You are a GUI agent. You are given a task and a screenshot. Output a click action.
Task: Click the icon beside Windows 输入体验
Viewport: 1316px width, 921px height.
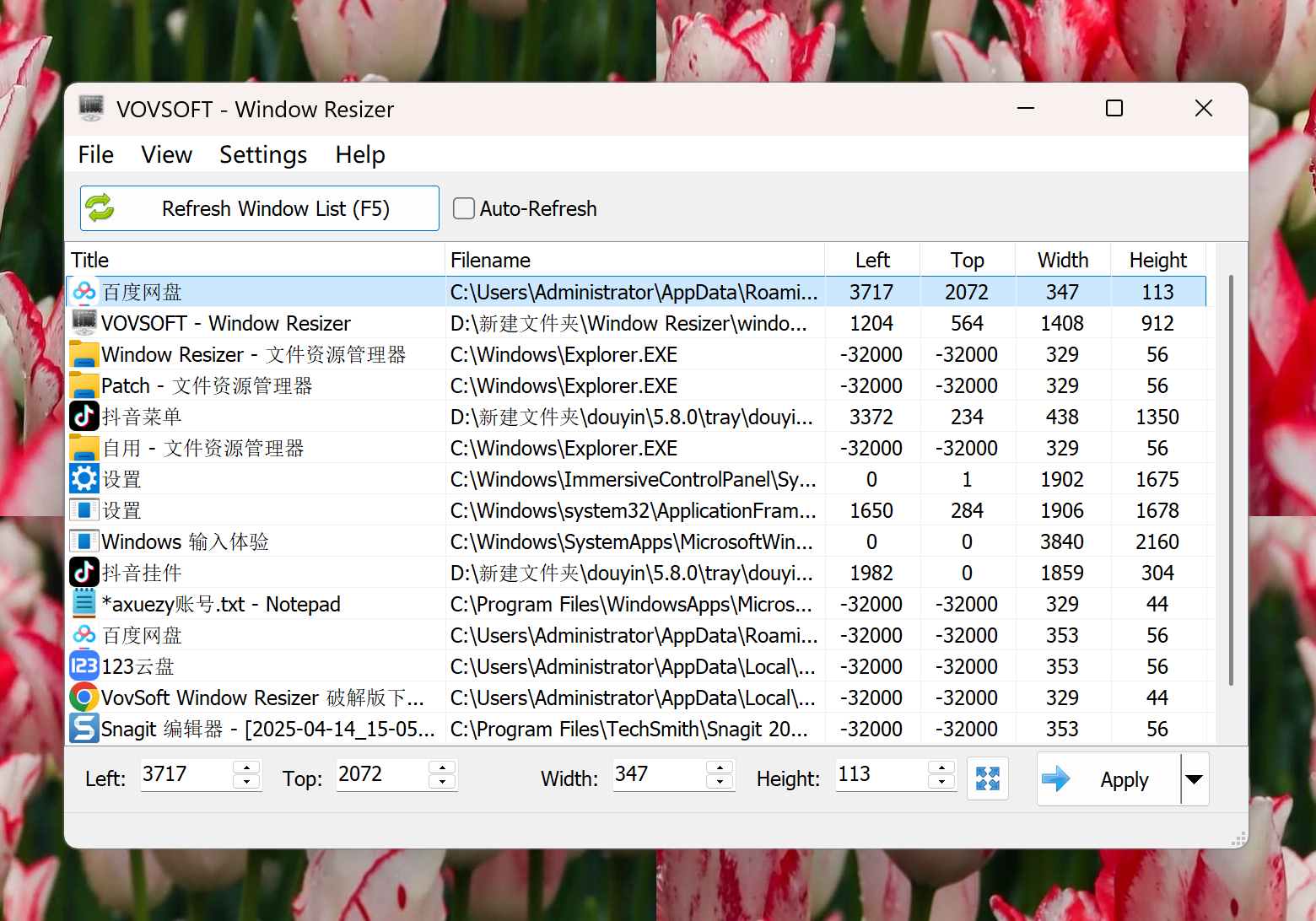(x=84, y=541)
